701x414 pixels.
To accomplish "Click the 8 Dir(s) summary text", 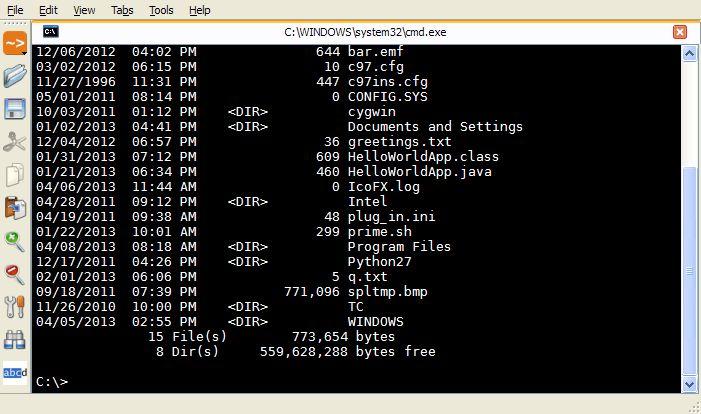I will (187, 352).
